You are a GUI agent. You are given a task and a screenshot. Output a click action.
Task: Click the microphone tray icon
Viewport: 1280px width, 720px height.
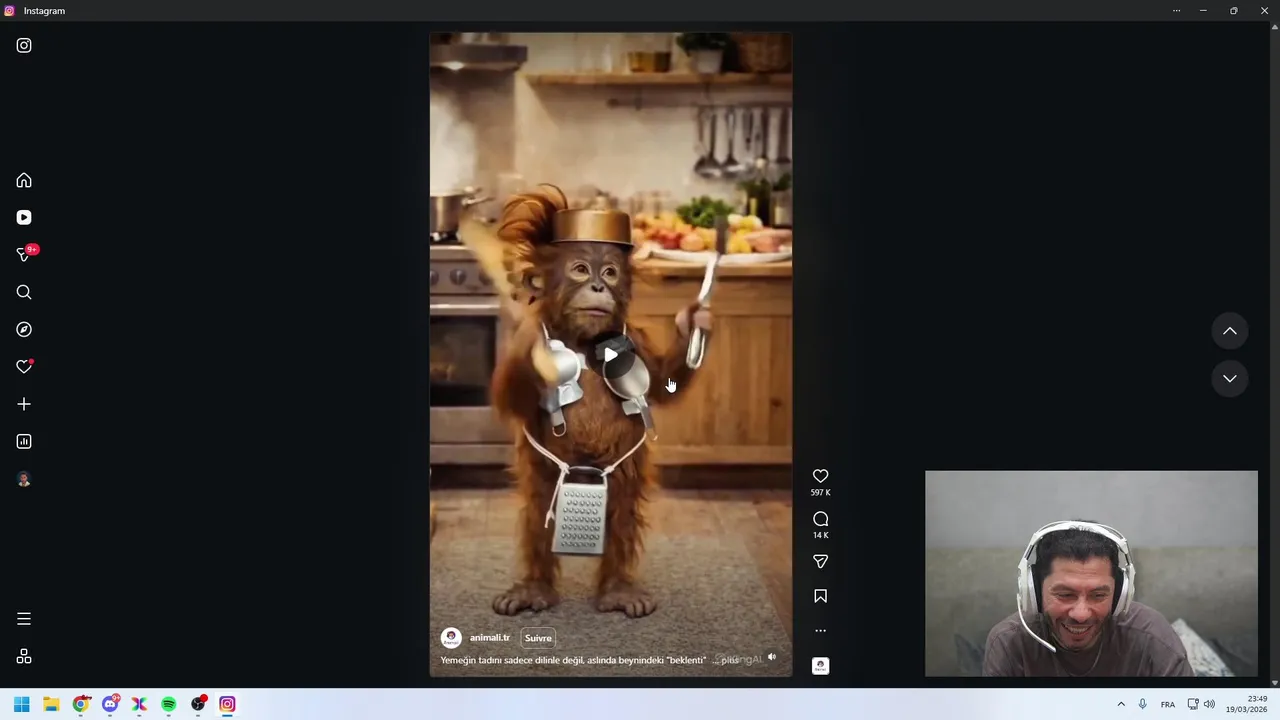click(1142, 704)
